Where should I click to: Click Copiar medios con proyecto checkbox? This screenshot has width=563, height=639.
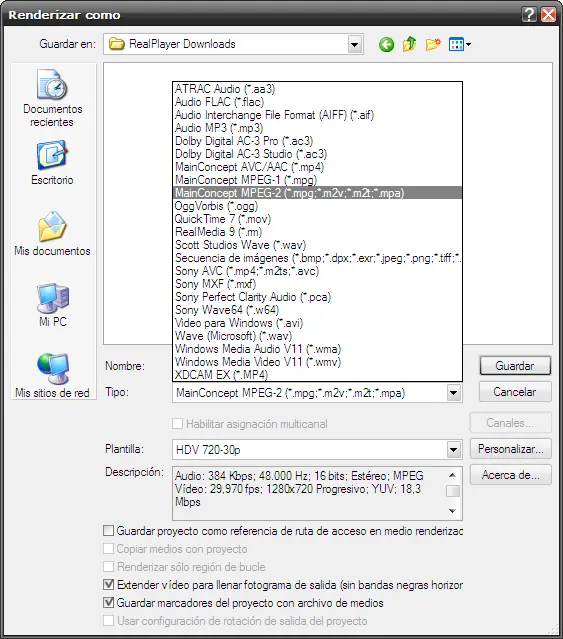click(108, 549)
